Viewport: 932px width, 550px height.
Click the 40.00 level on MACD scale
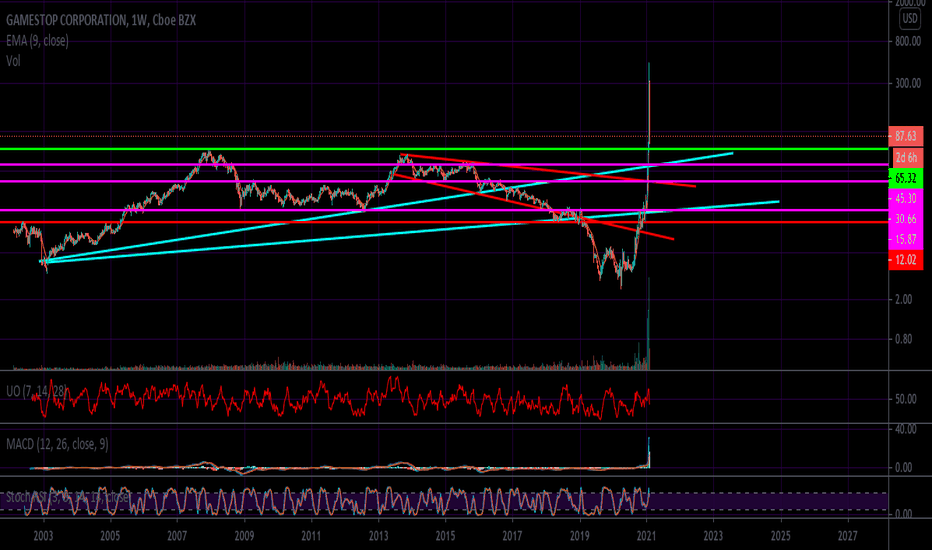click(x=906, y=429)
